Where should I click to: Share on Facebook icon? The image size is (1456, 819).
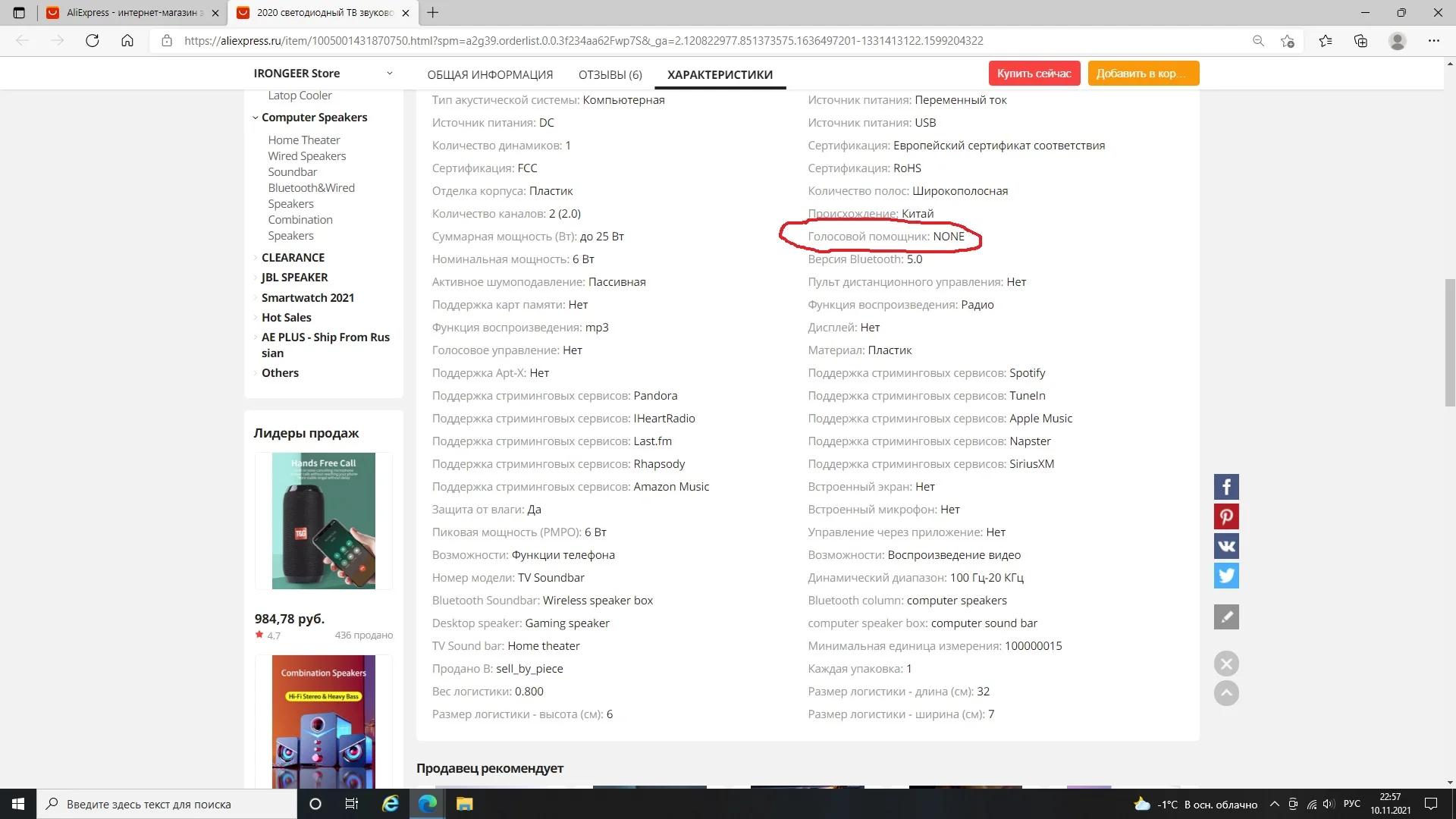tap(1226, 487)
